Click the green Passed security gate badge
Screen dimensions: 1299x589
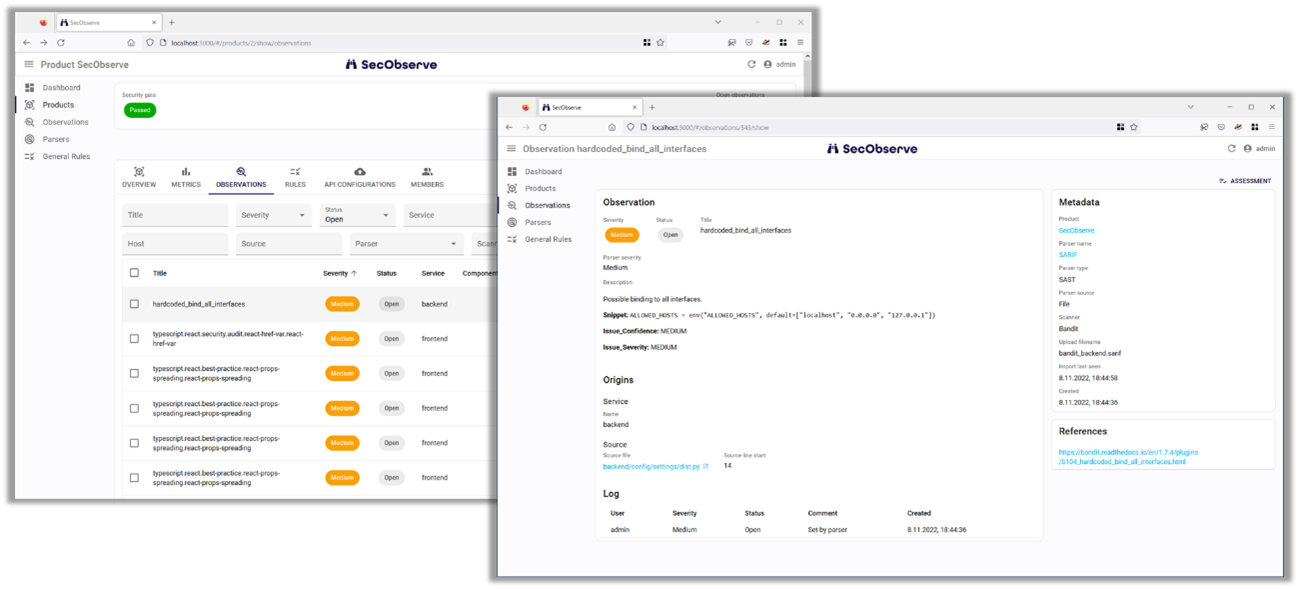click(x=140, y=110)
